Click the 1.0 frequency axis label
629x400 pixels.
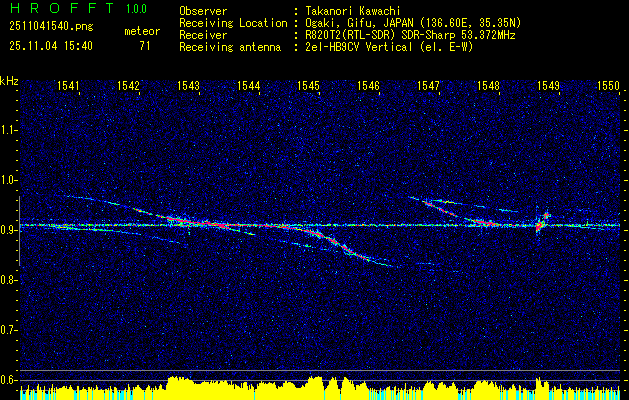pyautogui.click(x=9, y=180)
